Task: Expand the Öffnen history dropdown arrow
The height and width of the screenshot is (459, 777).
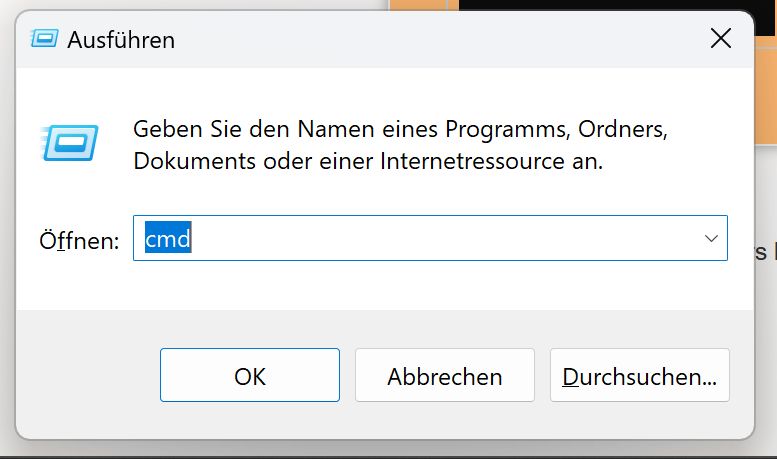Action: 711,239
